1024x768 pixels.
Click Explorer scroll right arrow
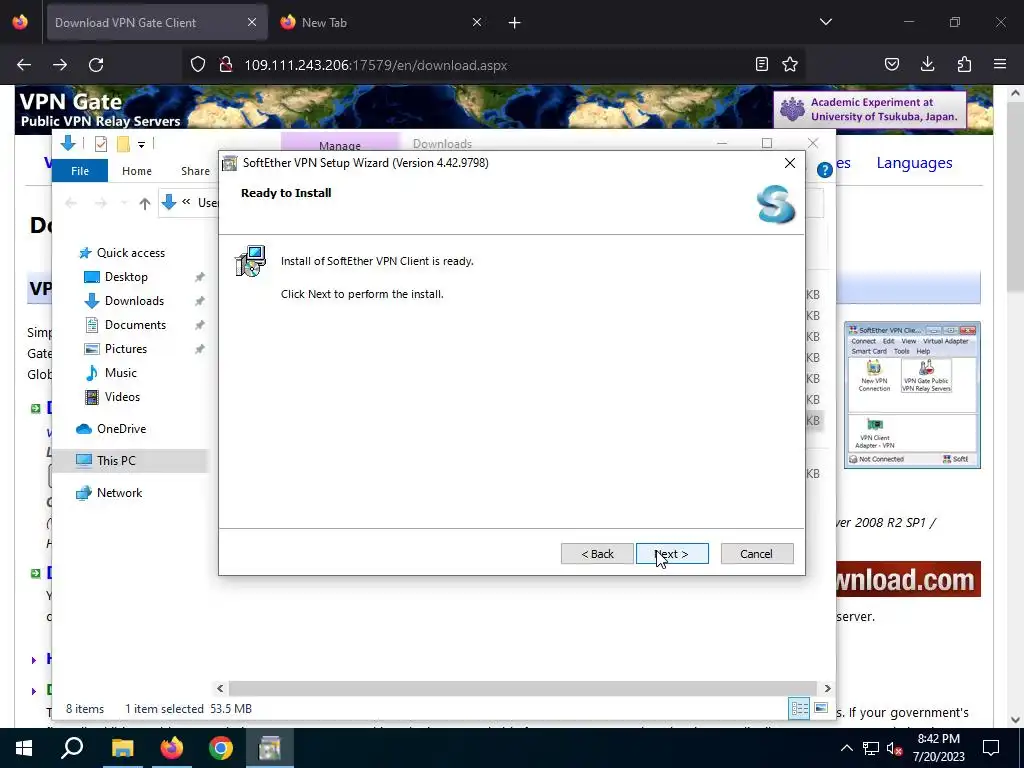click(x=827, y=688)
